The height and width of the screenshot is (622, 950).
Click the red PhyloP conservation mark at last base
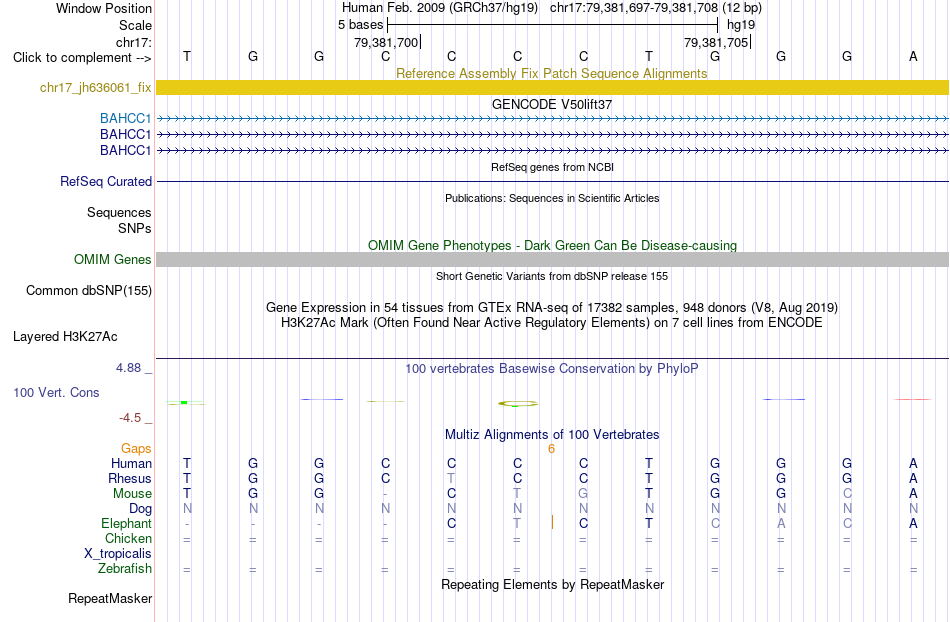[912, 399]
